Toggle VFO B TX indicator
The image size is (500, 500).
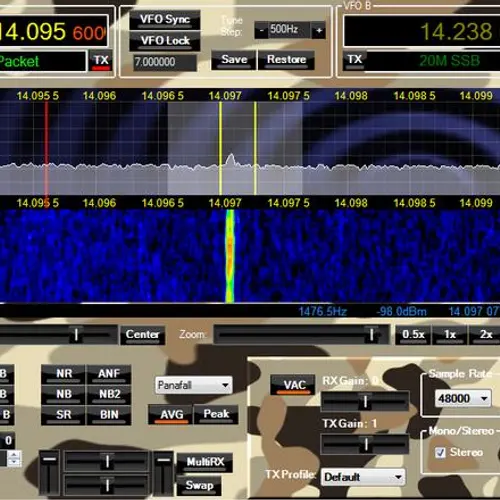[355, 60]
